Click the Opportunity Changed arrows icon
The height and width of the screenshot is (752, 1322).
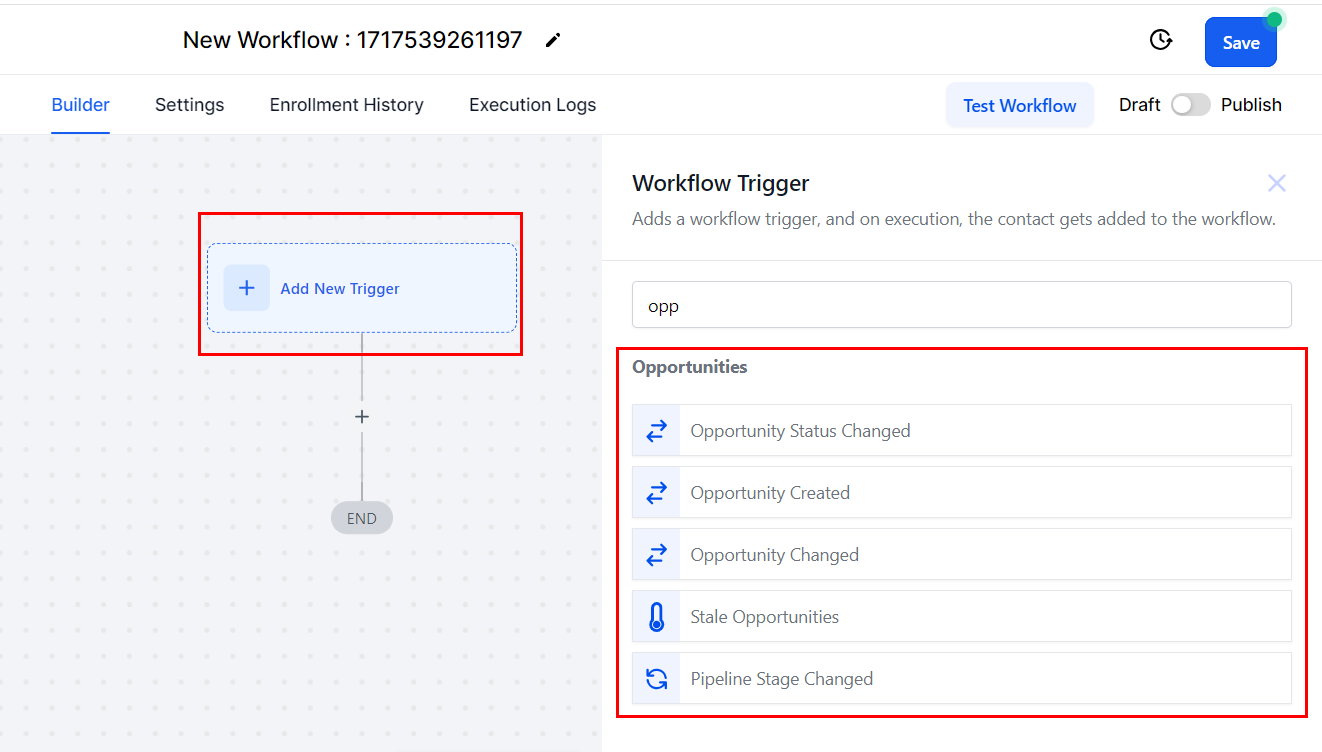point(656,555)
